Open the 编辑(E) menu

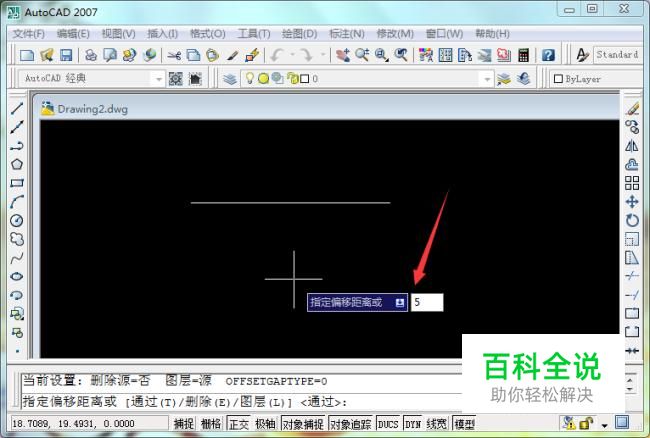(x=73, y=34)
